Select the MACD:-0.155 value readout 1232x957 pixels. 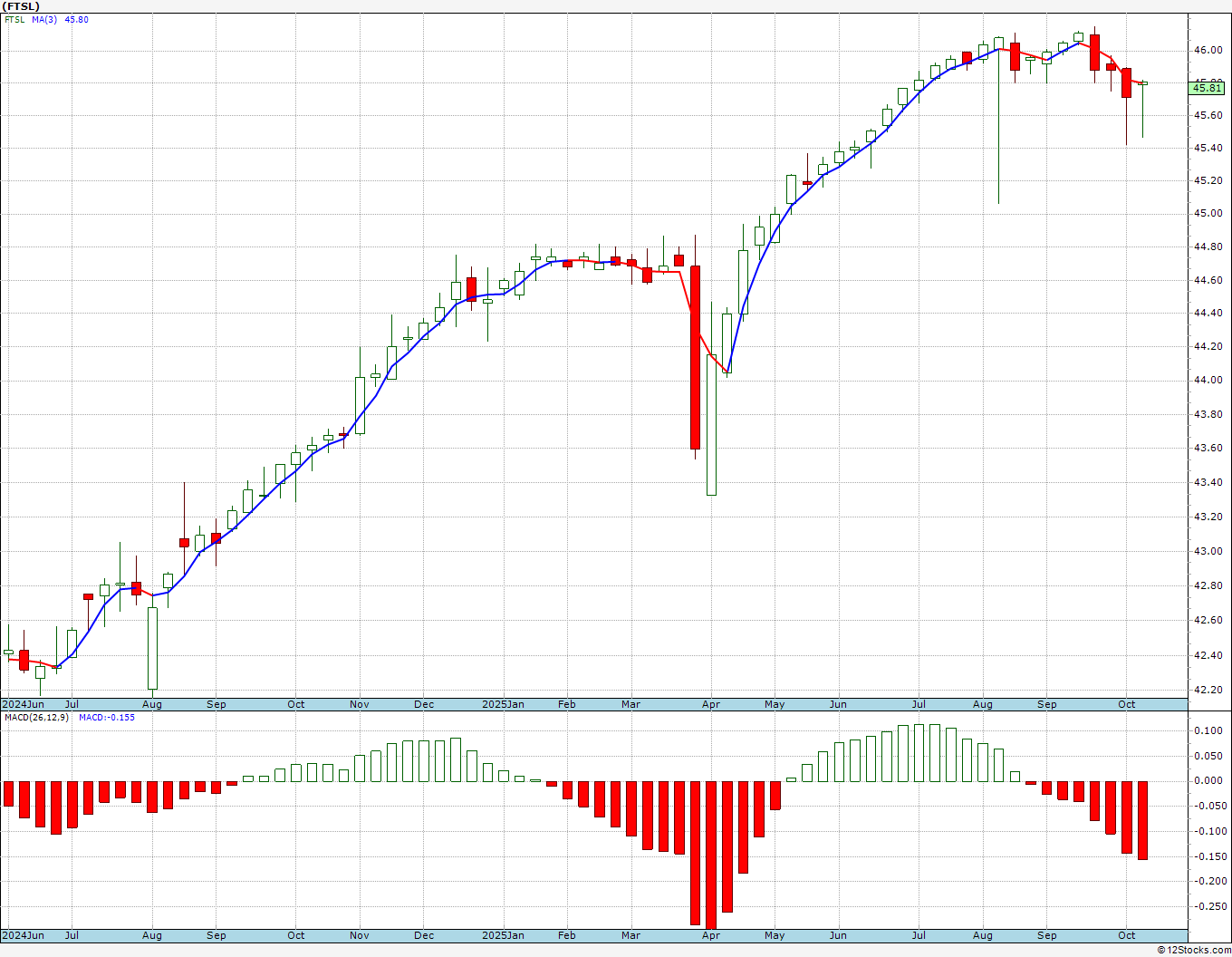107,718
